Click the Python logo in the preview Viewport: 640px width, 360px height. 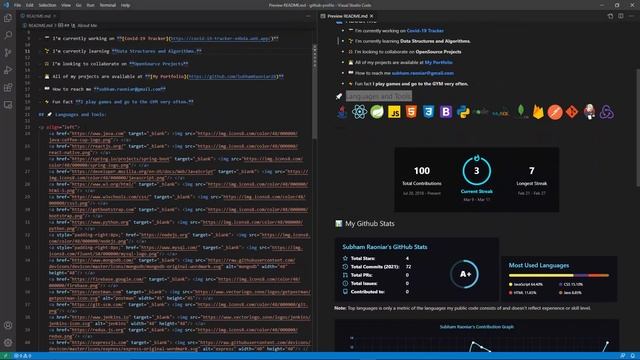tap(463, 112)
